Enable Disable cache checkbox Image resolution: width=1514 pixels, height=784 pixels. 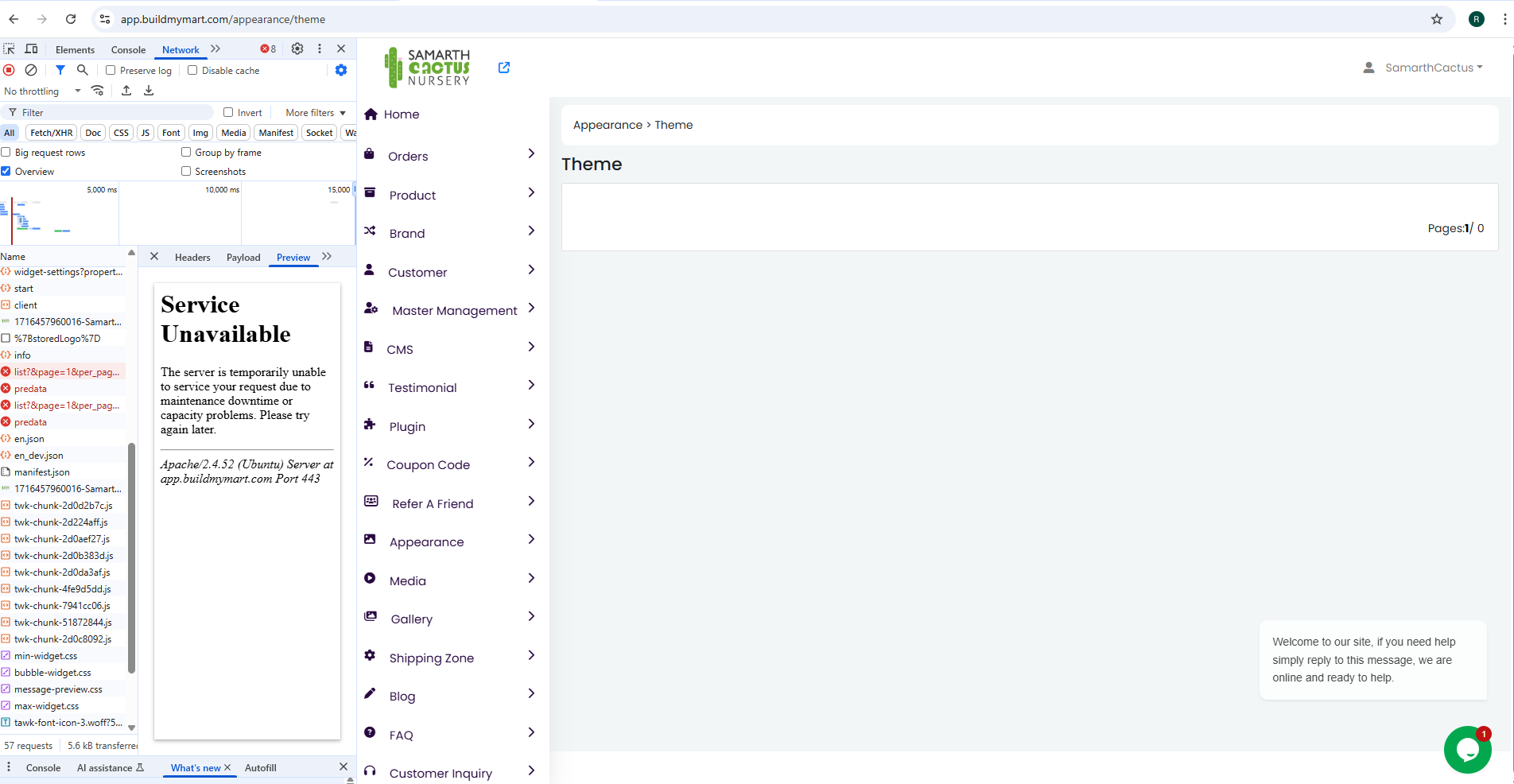[192, 70]
